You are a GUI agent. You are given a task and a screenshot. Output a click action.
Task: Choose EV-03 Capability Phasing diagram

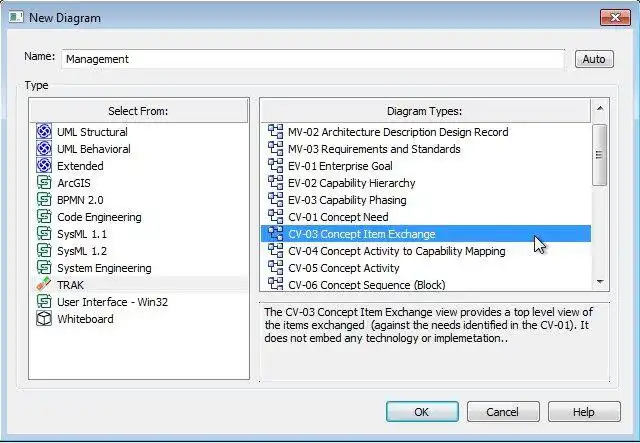click(346, 200)
